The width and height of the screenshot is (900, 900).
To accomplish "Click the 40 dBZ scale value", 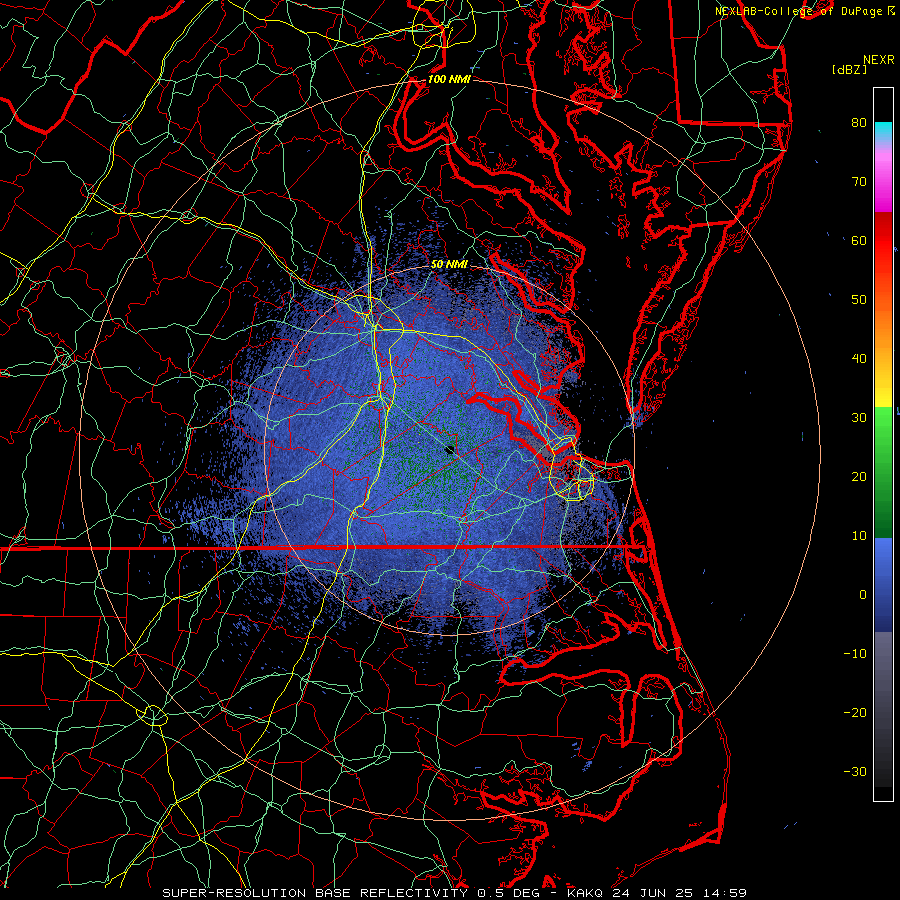I will tap(859, 359).
